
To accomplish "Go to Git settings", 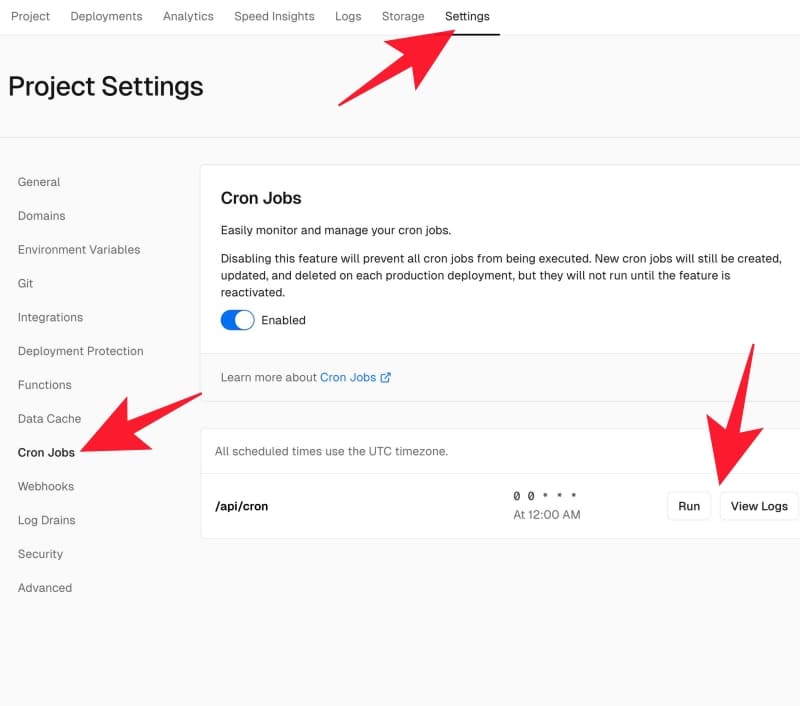I will click(x=26, y=284).
